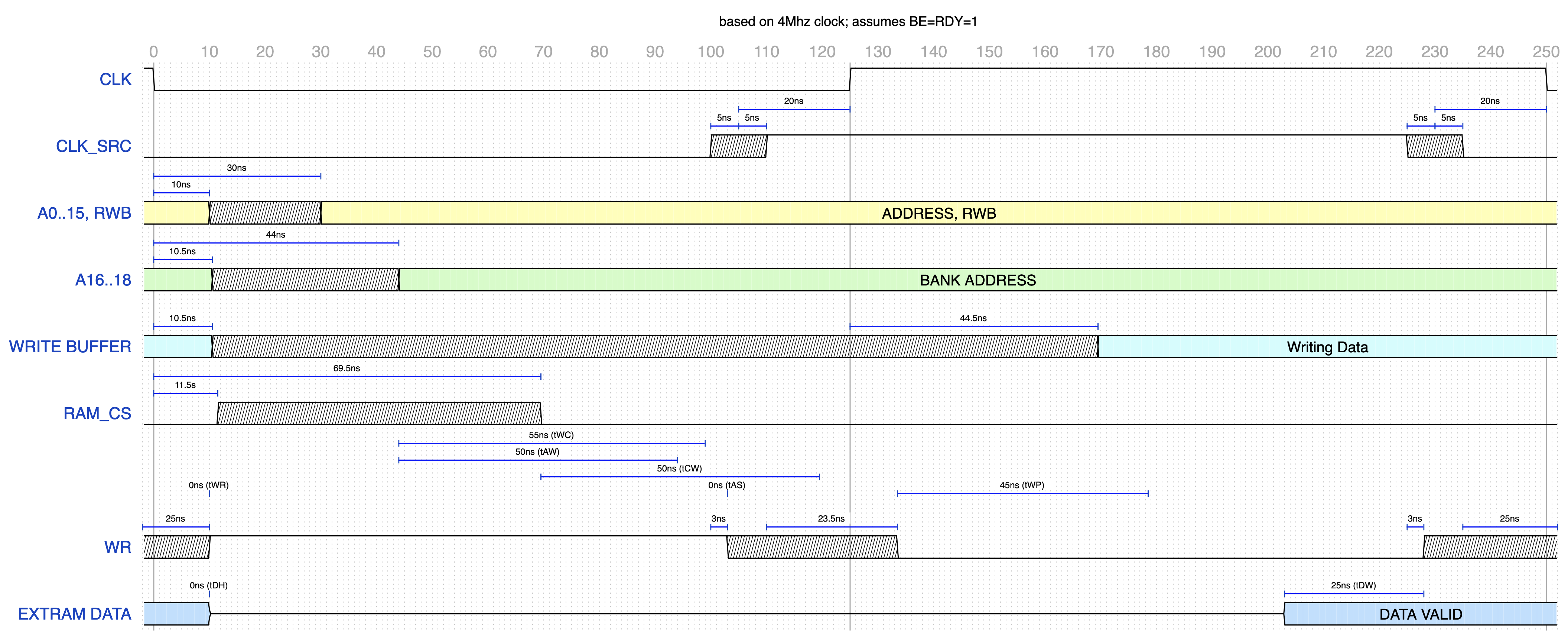
Task: Click the 45ns (tWP) timing label
Action: [x=1021, y=486]
